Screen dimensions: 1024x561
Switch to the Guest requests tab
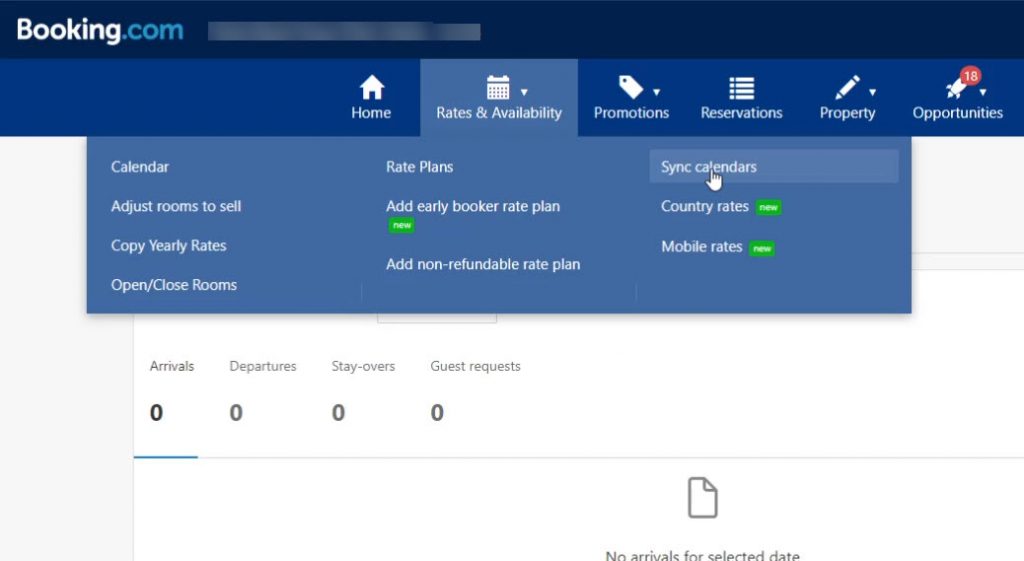point(475,367)
